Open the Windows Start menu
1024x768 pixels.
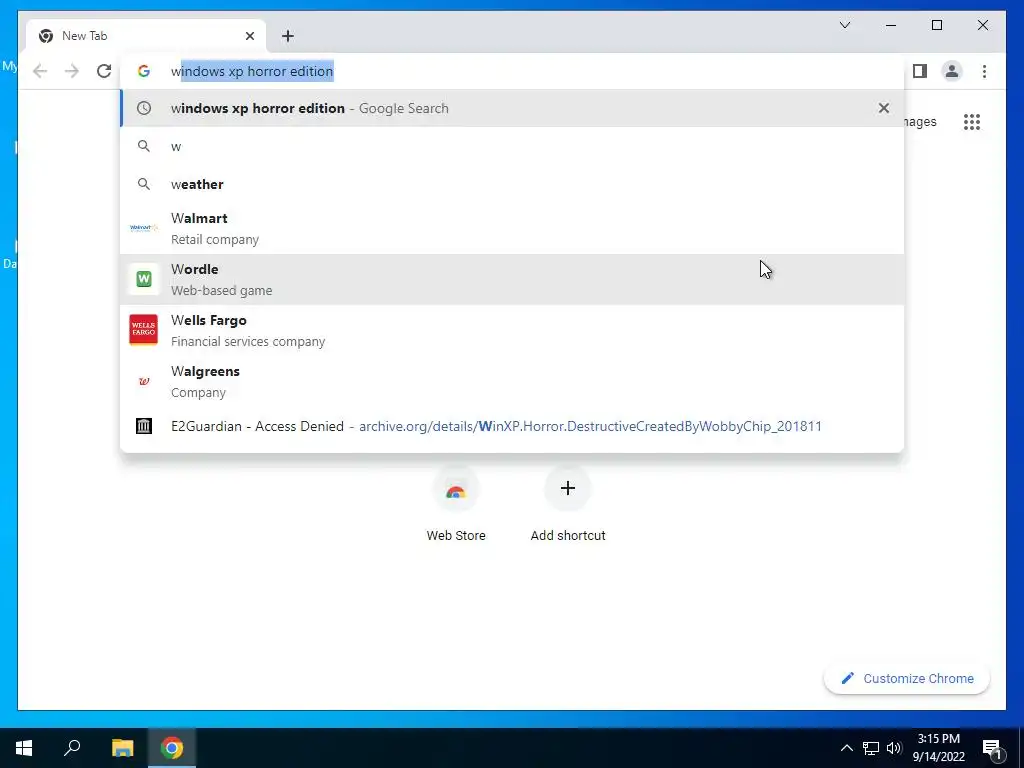click(24, 748)
